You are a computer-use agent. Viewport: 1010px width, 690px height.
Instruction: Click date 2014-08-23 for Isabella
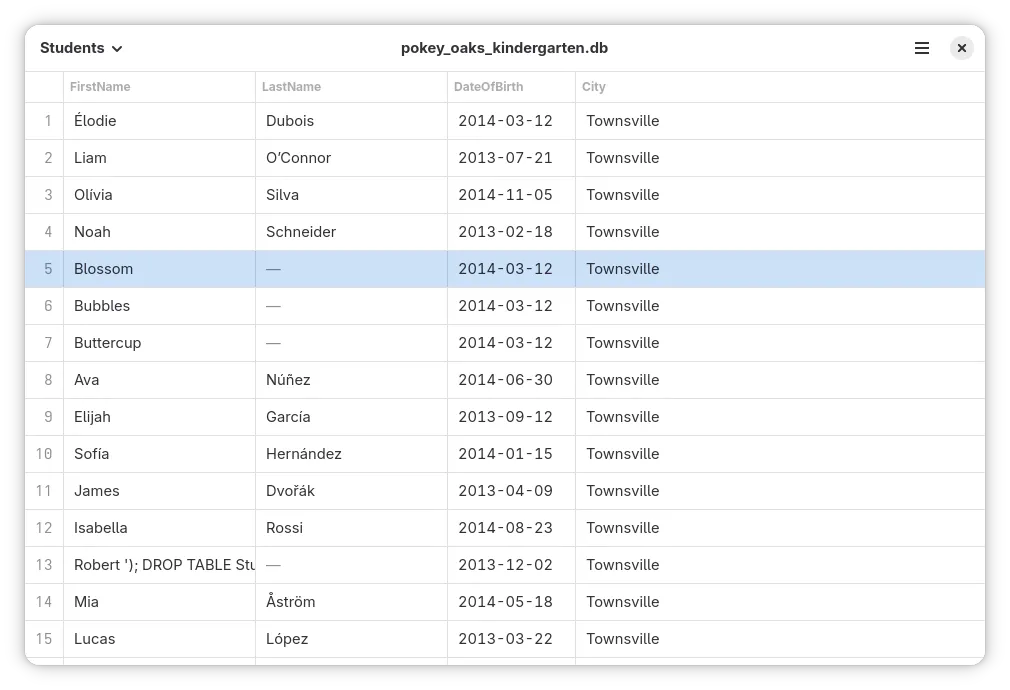coord(505,528)
